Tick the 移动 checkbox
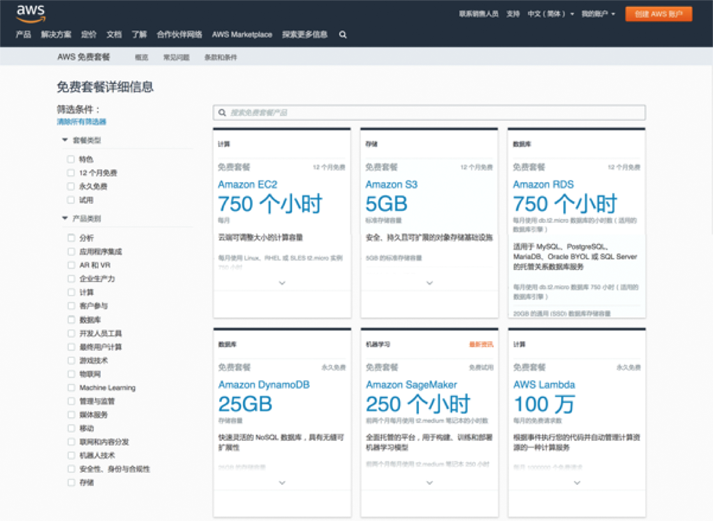Viewport: 713px width, 521px height. tap(71, 428)
